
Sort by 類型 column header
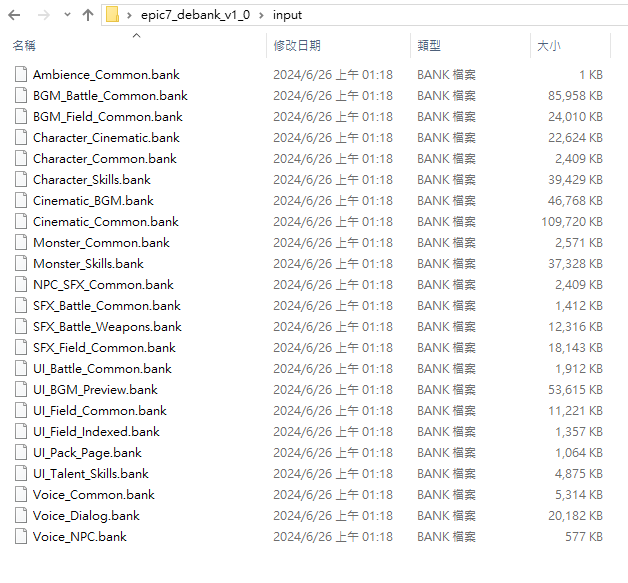429,46
